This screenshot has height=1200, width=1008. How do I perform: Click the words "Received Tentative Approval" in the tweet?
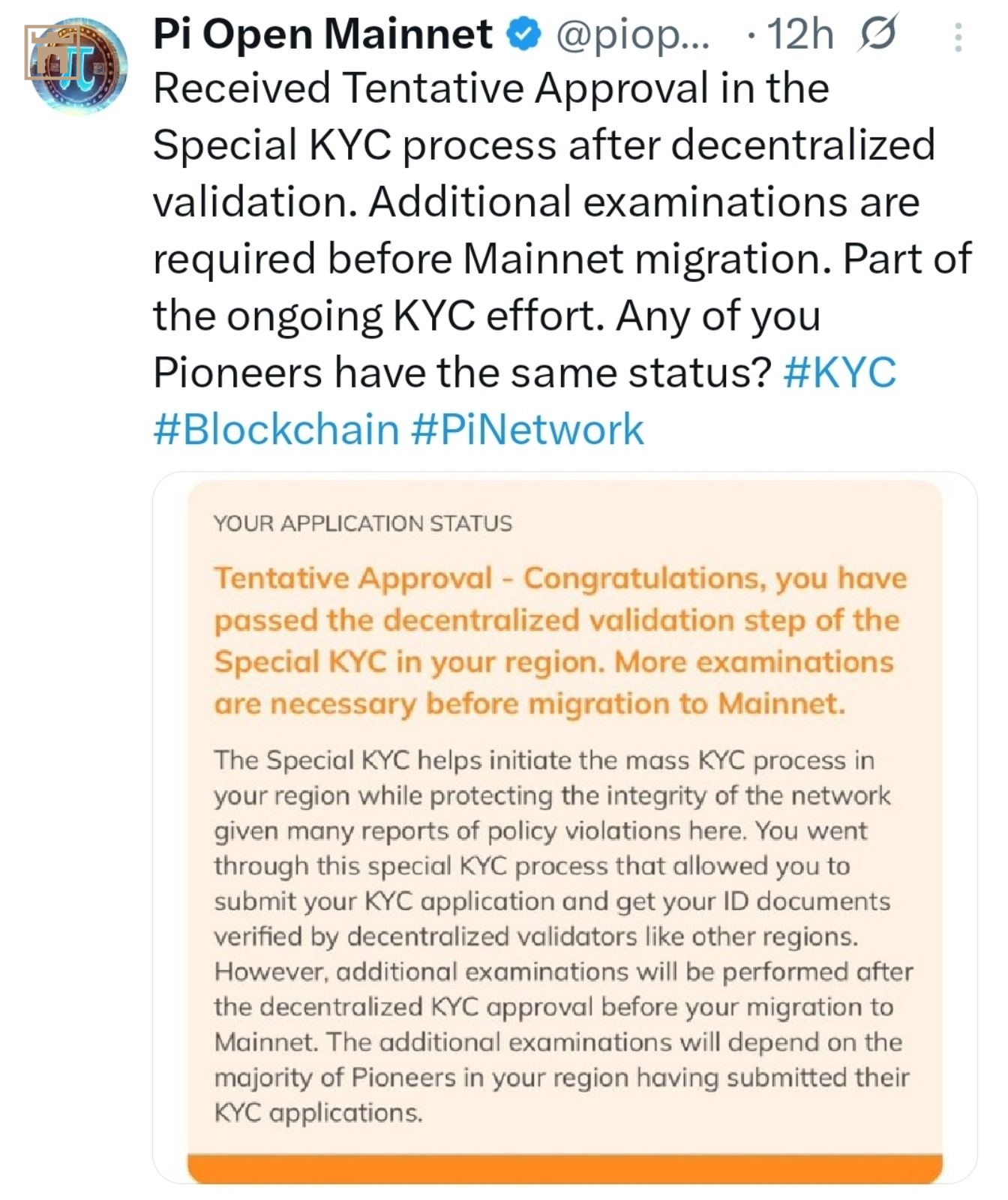[430, 88]
